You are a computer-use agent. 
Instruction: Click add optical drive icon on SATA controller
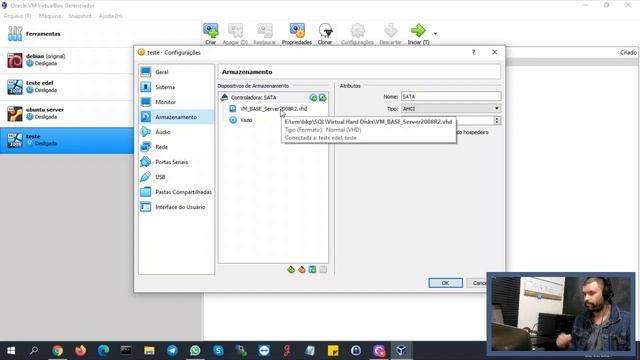point(313,98)
